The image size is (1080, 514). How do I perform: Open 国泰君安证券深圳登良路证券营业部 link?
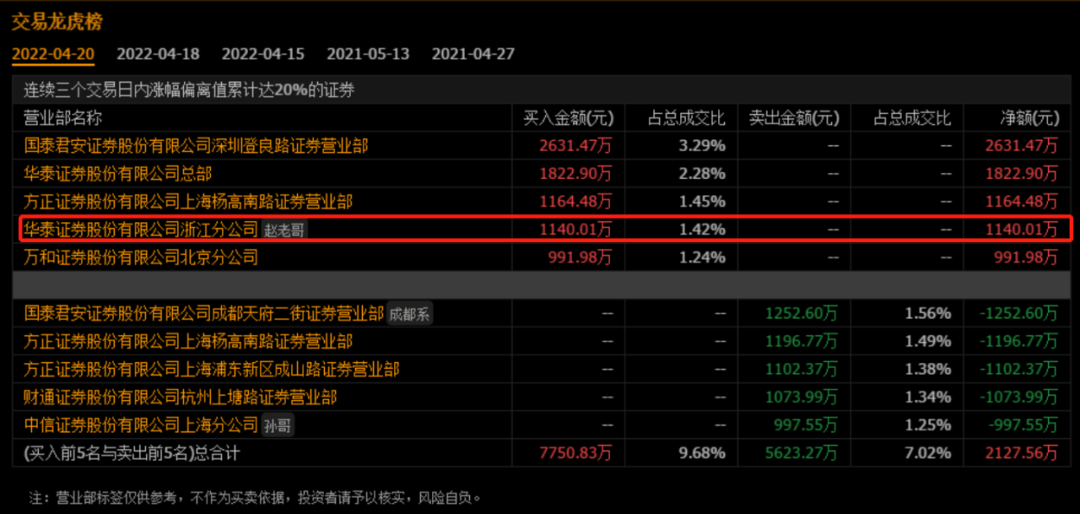pyautogui.click(x=196, y=145)
